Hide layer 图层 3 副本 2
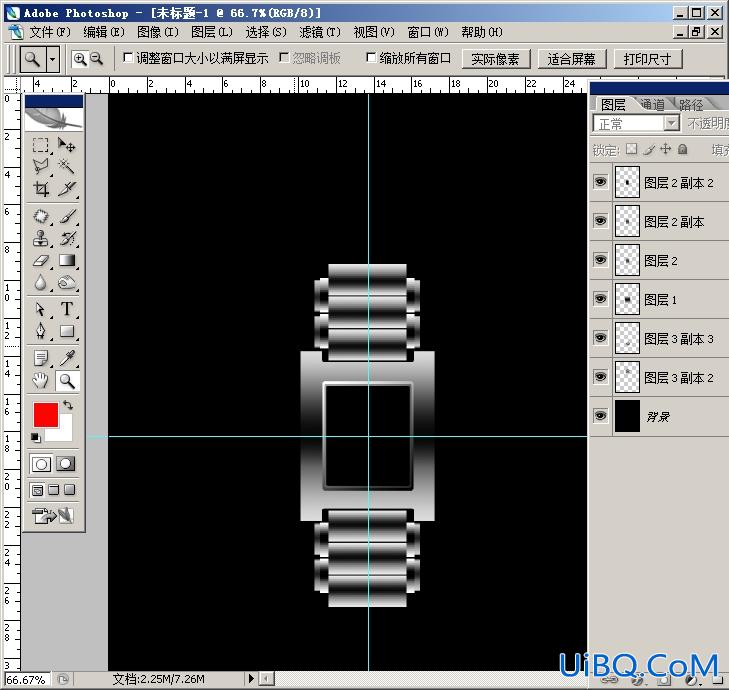Viewport: 729px width, 690px height. click(601, 376)
